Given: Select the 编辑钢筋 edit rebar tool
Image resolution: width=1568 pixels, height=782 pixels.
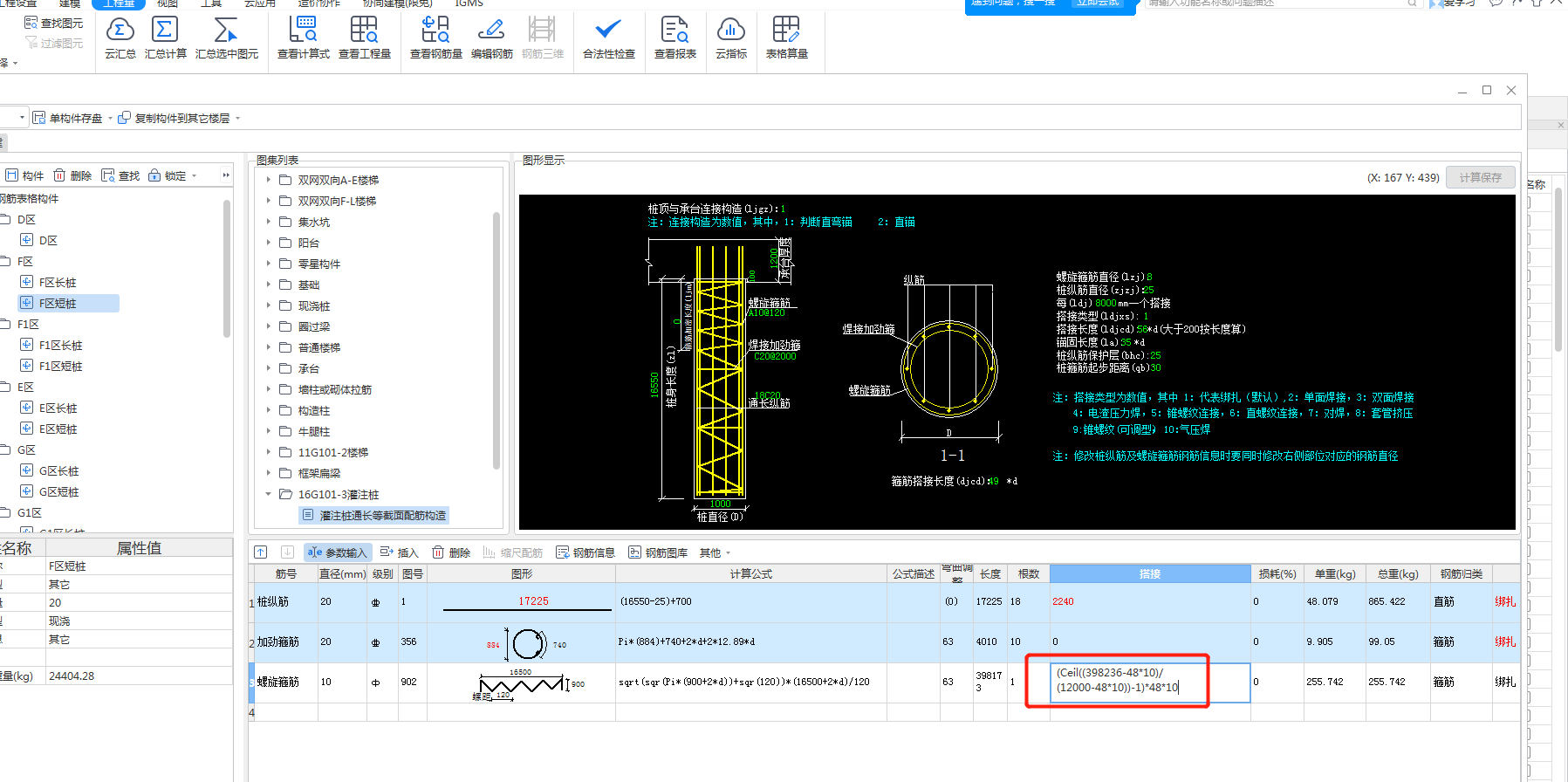Looking at the screenshot, I should click(x=492, y=38).
